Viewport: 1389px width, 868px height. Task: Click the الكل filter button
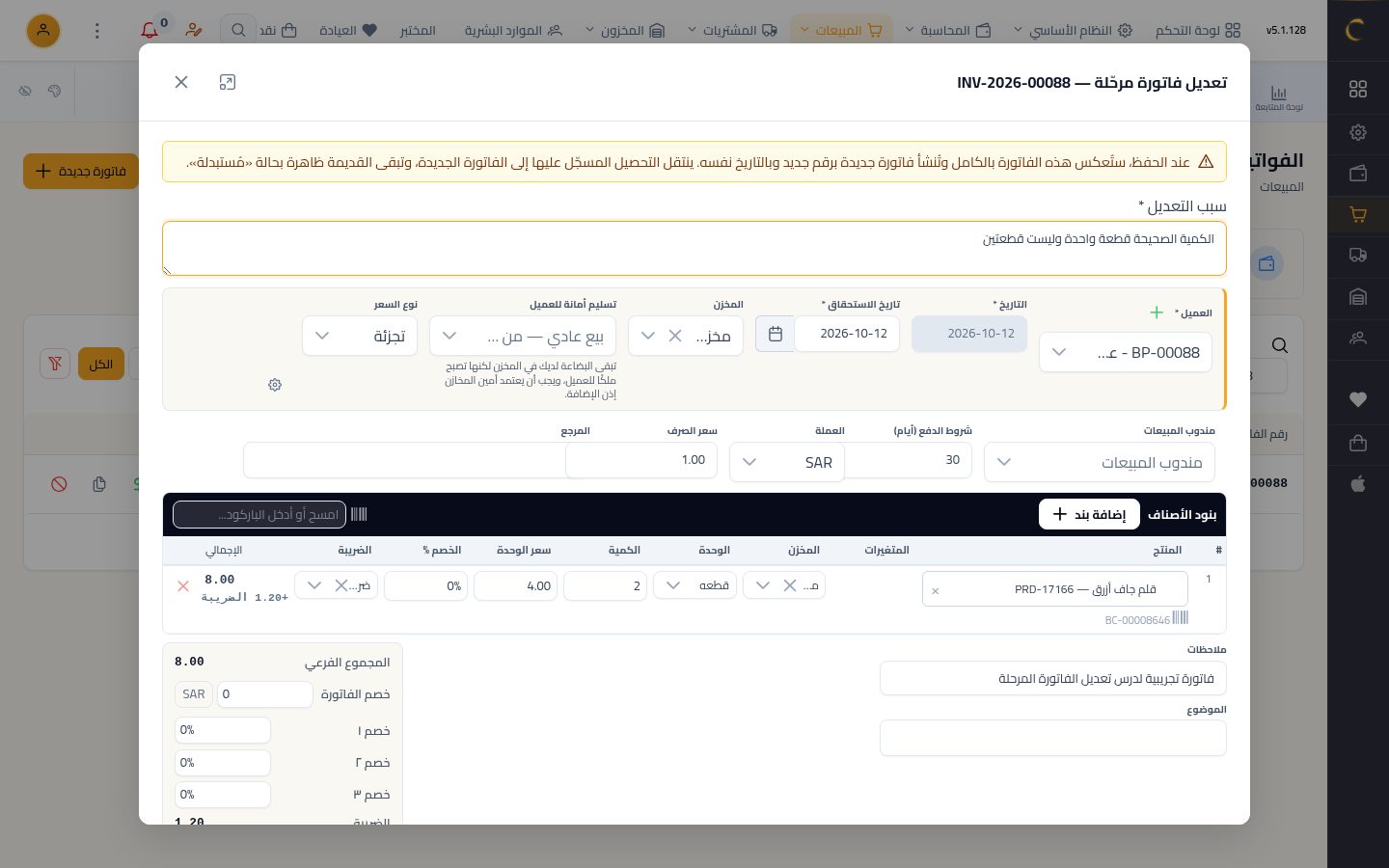pyautogui.click(x=101, y=364)
